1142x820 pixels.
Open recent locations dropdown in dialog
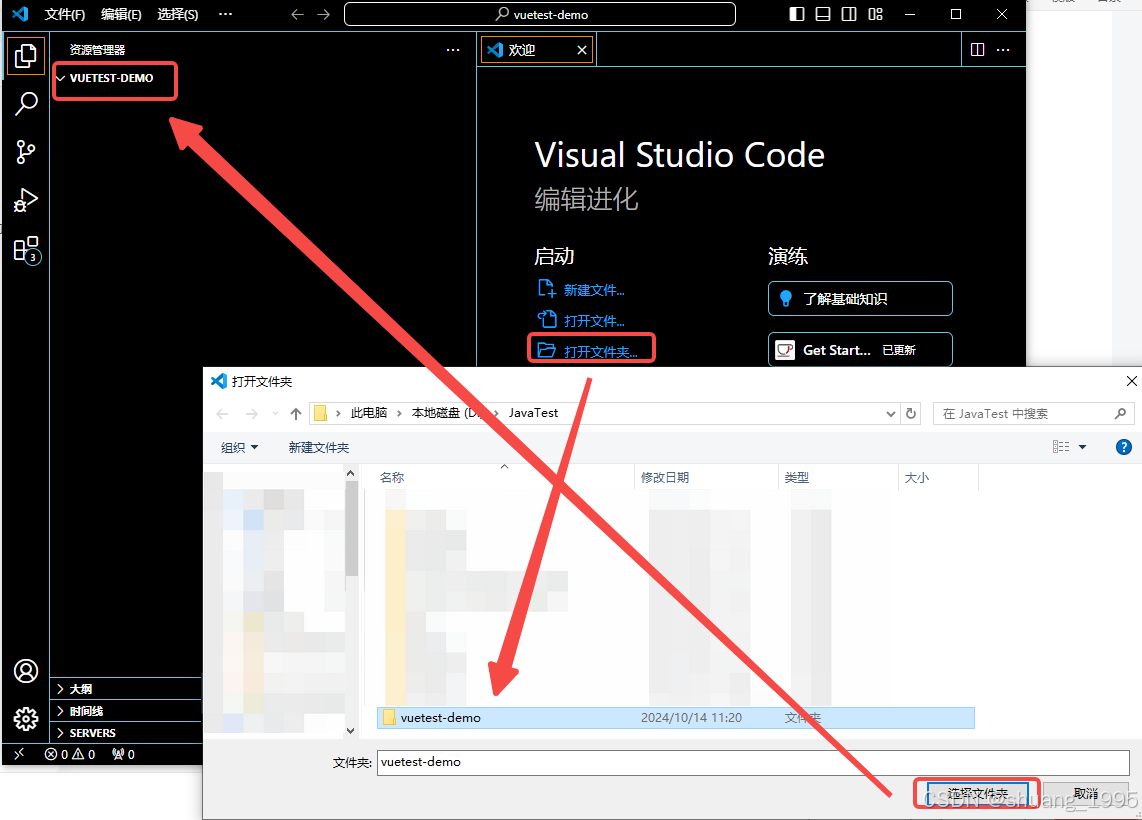pyautogui.click(x=275, y=414)
